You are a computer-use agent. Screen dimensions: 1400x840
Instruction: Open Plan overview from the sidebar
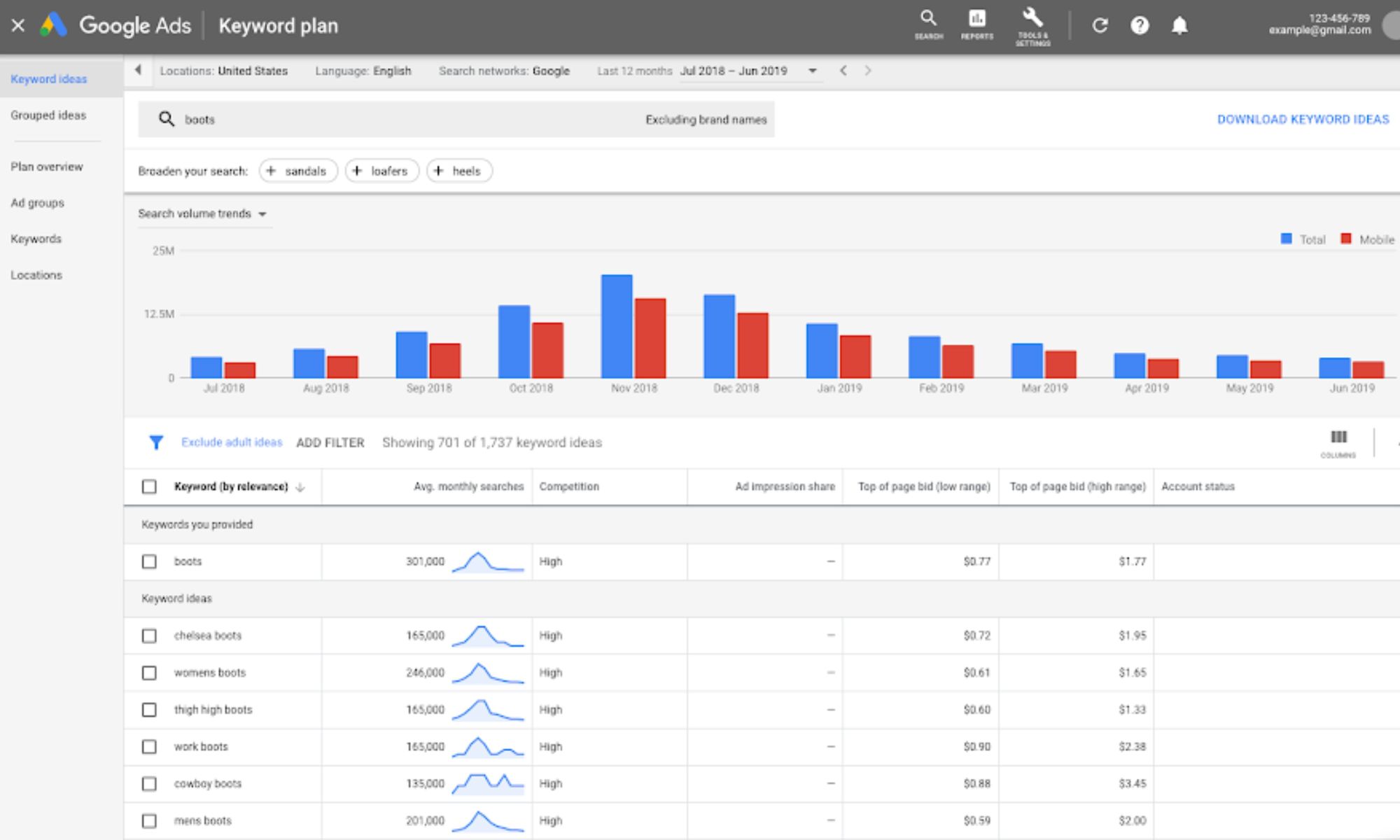[46, 167]
